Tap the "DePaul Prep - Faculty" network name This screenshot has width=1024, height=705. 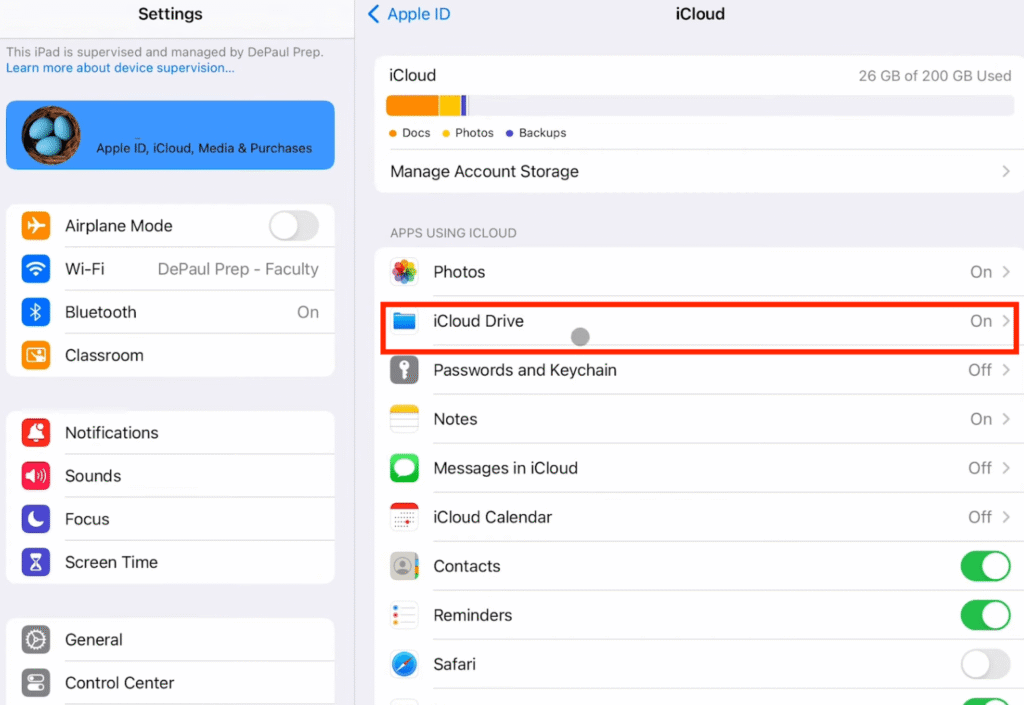[238, 269]
